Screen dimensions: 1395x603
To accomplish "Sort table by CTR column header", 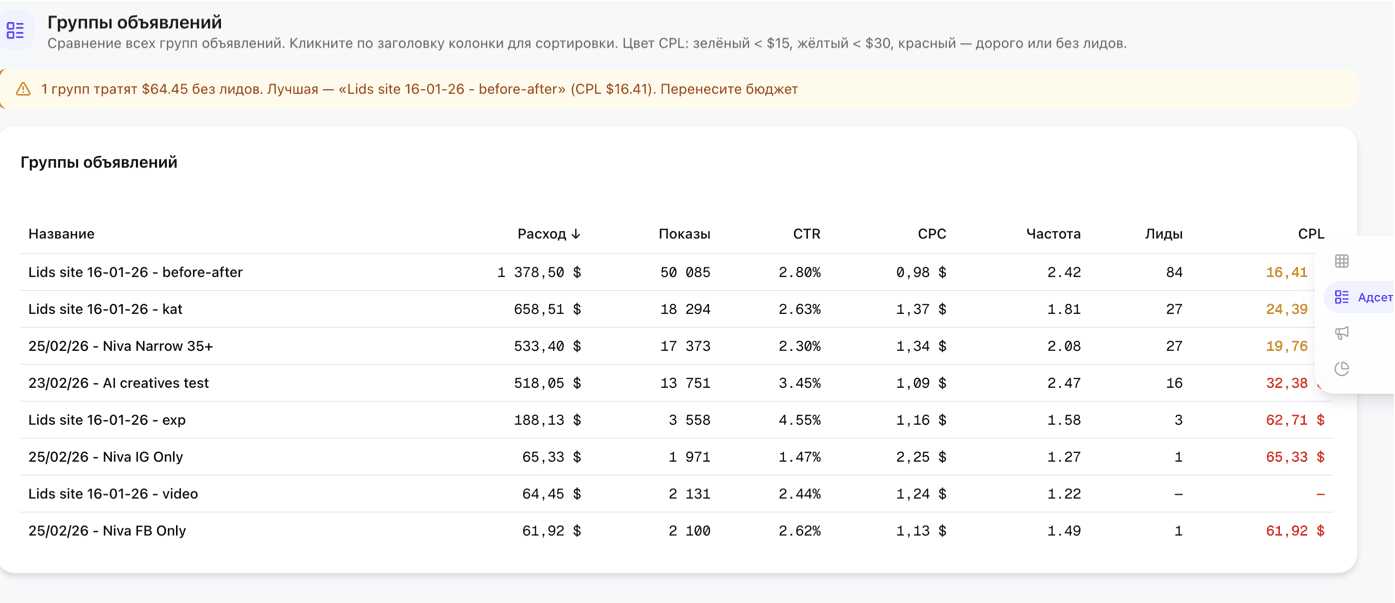I will tap(806, 234).
